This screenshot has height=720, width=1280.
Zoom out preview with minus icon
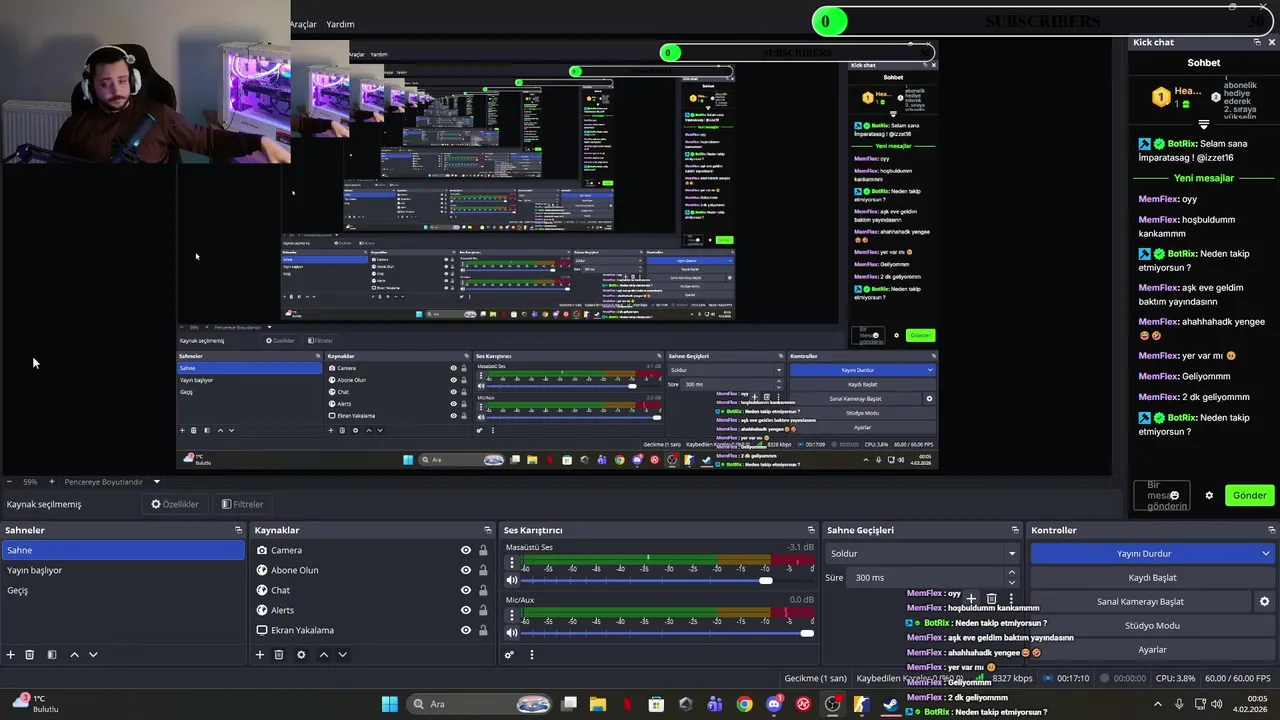9,481
